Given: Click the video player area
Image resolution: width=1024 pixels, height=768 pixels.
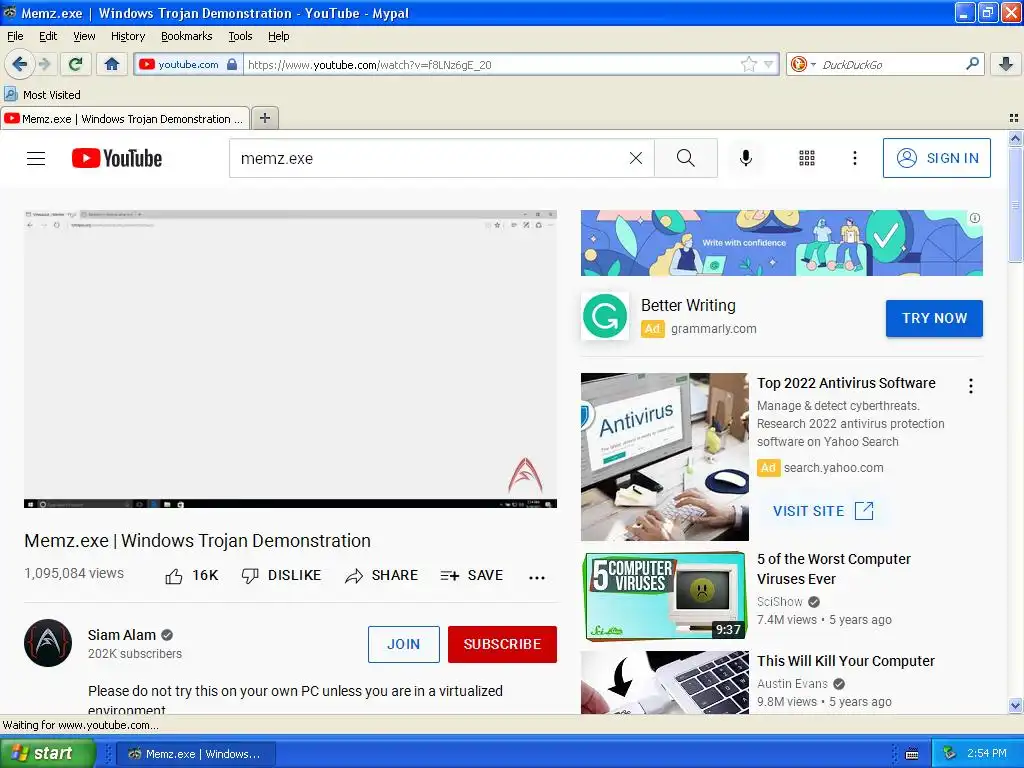Looking at the screenshot, I should tap(290, 359).
